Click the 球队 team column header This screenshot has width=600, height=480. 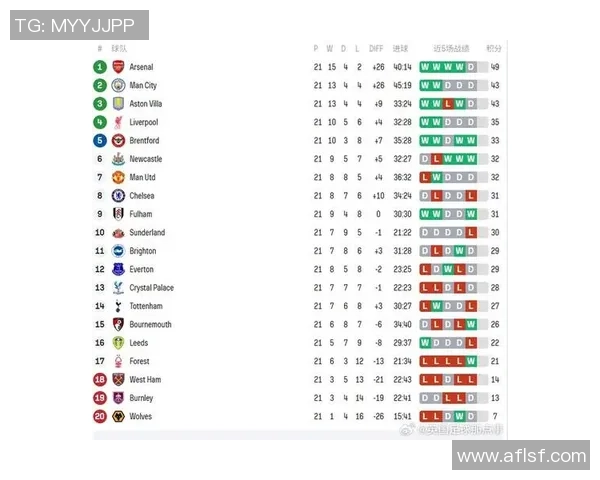pyautogui.click(x=119, y=48)
